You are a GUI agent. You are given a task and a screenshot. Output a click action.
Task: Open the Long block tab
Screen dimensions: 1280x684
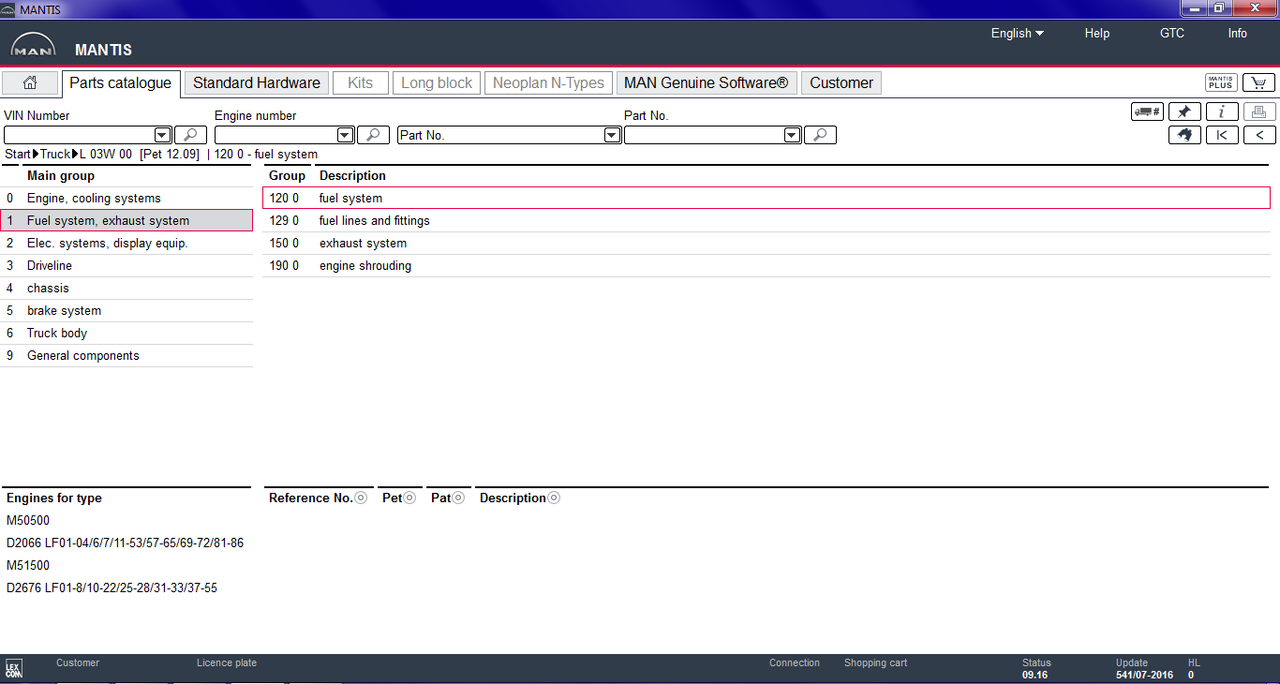tap(437, 83)
